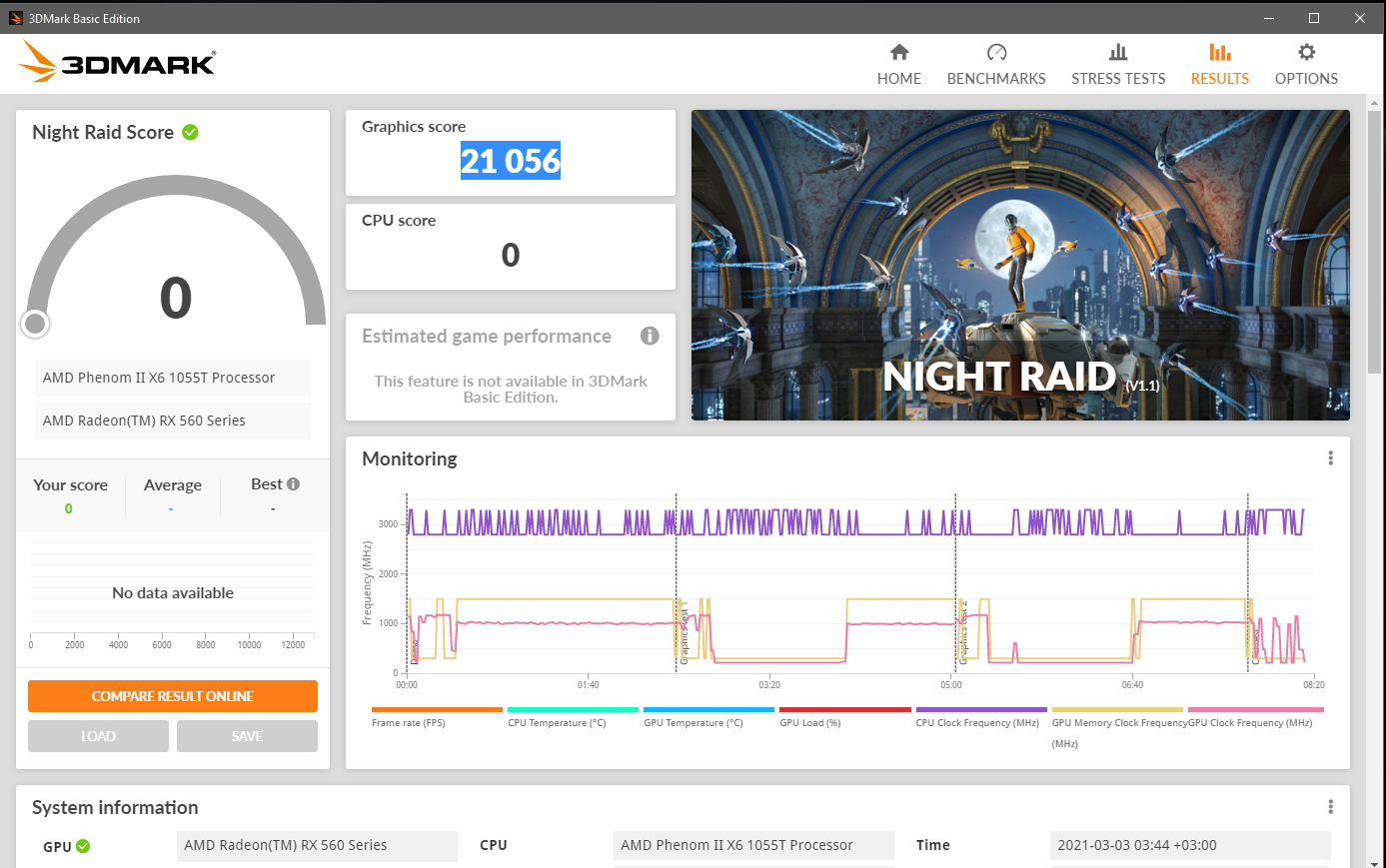This screenshot has width=1386, height=868.
Task: Maximize the 3DMark window
Action: 1314,18
